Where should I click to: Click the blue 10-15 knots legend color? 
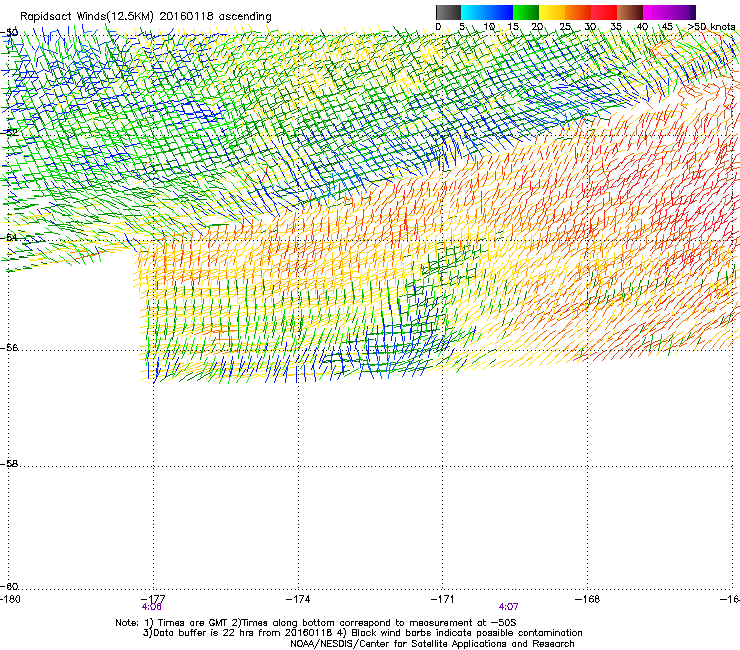click(500, 12)
